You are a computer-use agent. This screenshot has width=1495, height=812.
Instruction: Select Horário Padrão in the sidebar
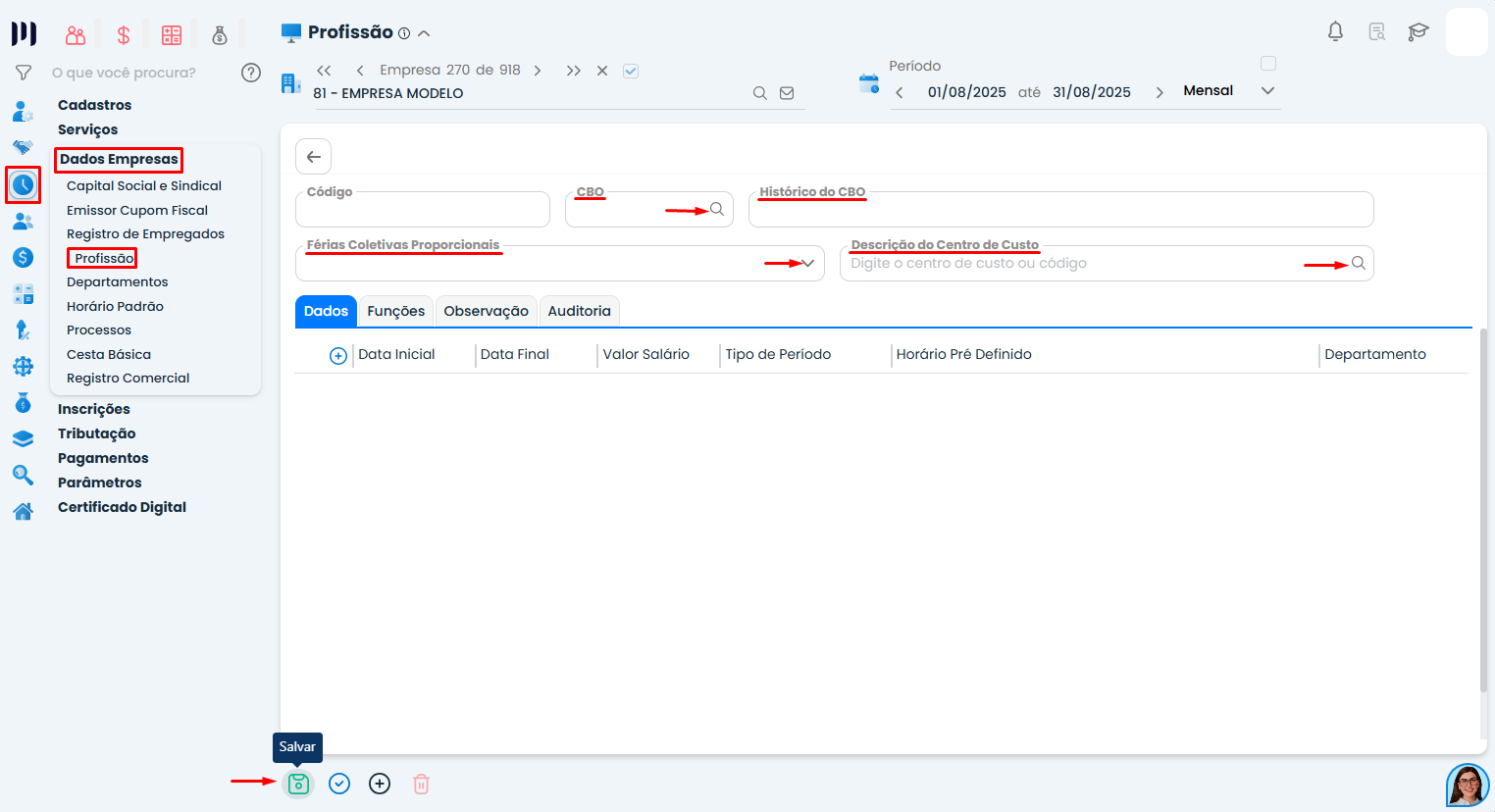point(116,307)
